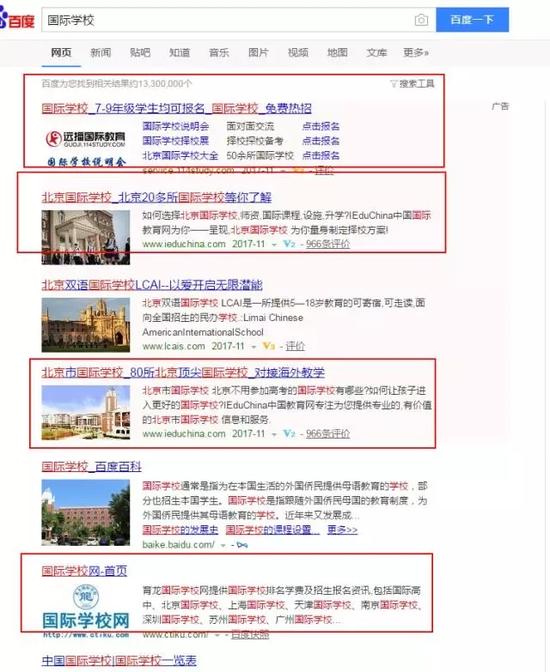Click the 广告 label on the right
The width and height of the screenshot is (550, 672).
coord(500,106)
